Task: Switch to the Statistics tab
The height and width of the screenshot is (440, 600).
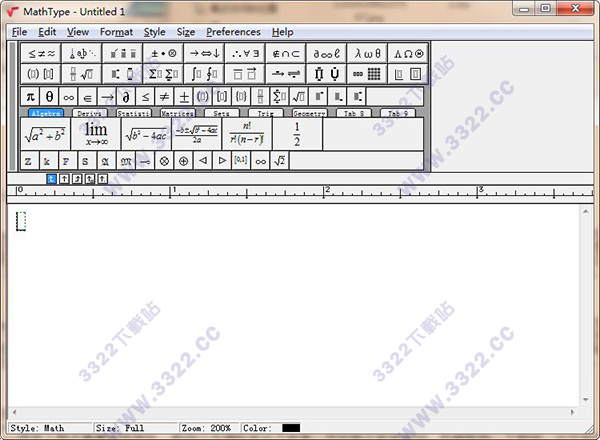Action: click(x=134, y=113)
